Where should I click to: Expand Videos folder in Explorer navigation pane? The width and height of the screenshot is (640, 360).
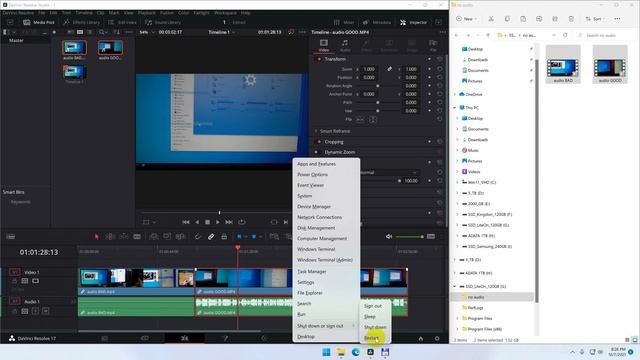458,171
